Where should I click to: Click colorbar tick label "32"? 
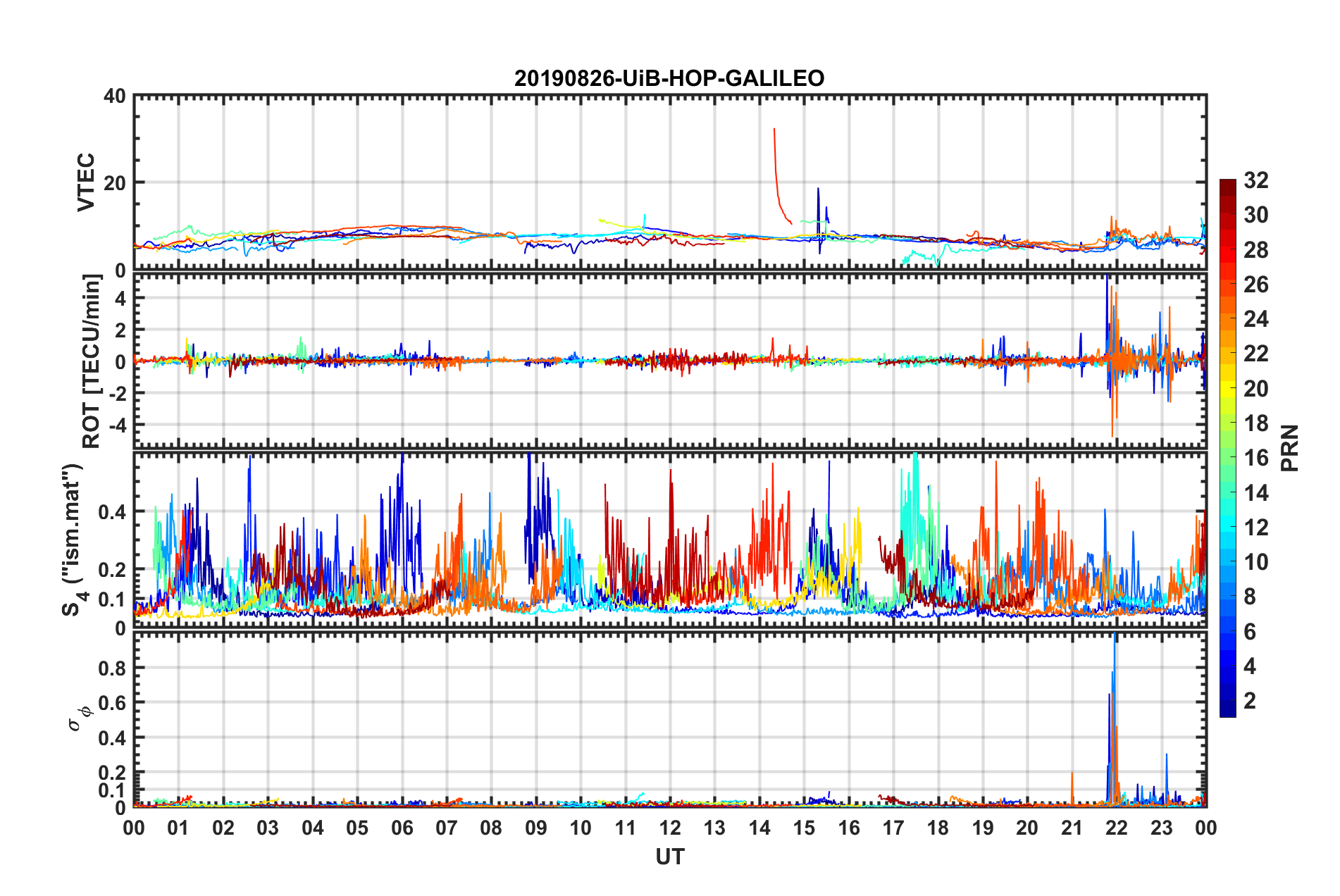[1256, 180]
